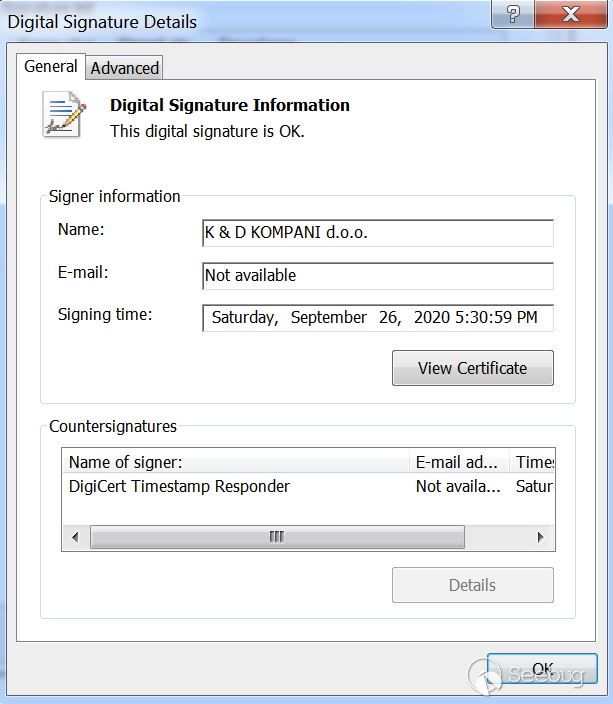This screenshot has height=704, width=613.
Task: Click the Signing time field
Action: pyautogui.click(x=377, y=318)
